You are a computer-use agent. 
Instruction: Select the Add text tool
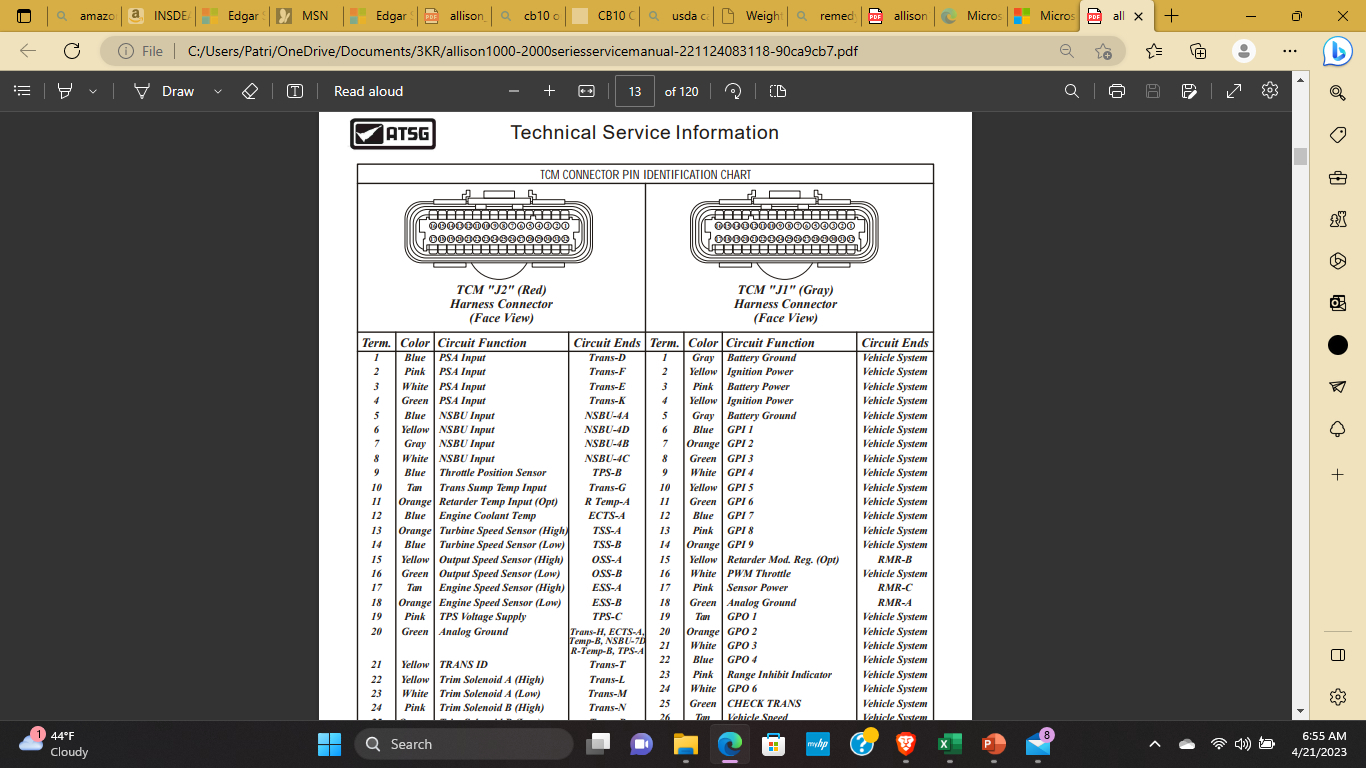point(295,91)
